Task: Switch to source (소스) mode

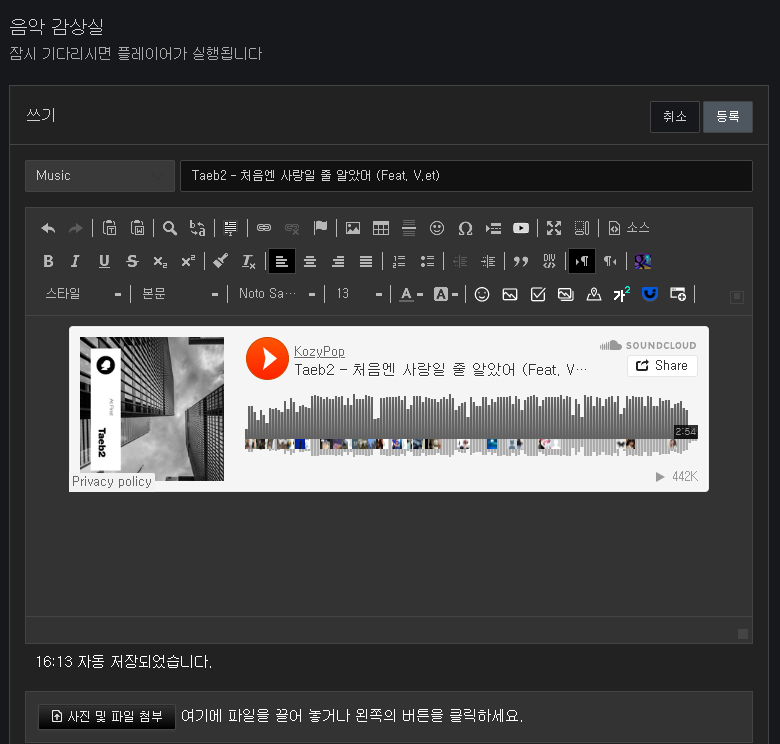Action: pyautogui.click(x=629, y=228)
